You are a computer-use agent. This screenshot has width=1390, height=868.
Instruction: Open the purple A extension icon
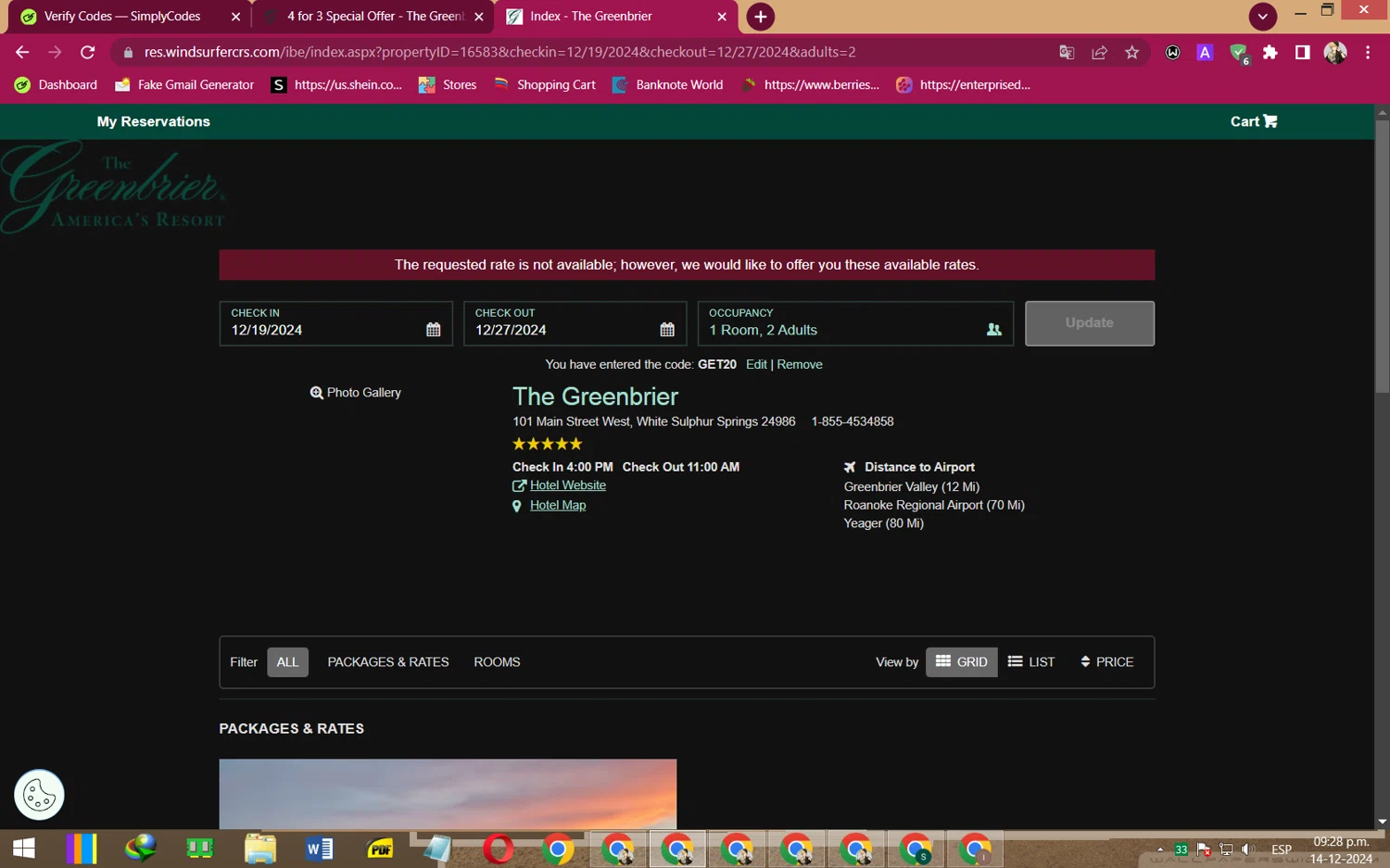pos(1205,53)
